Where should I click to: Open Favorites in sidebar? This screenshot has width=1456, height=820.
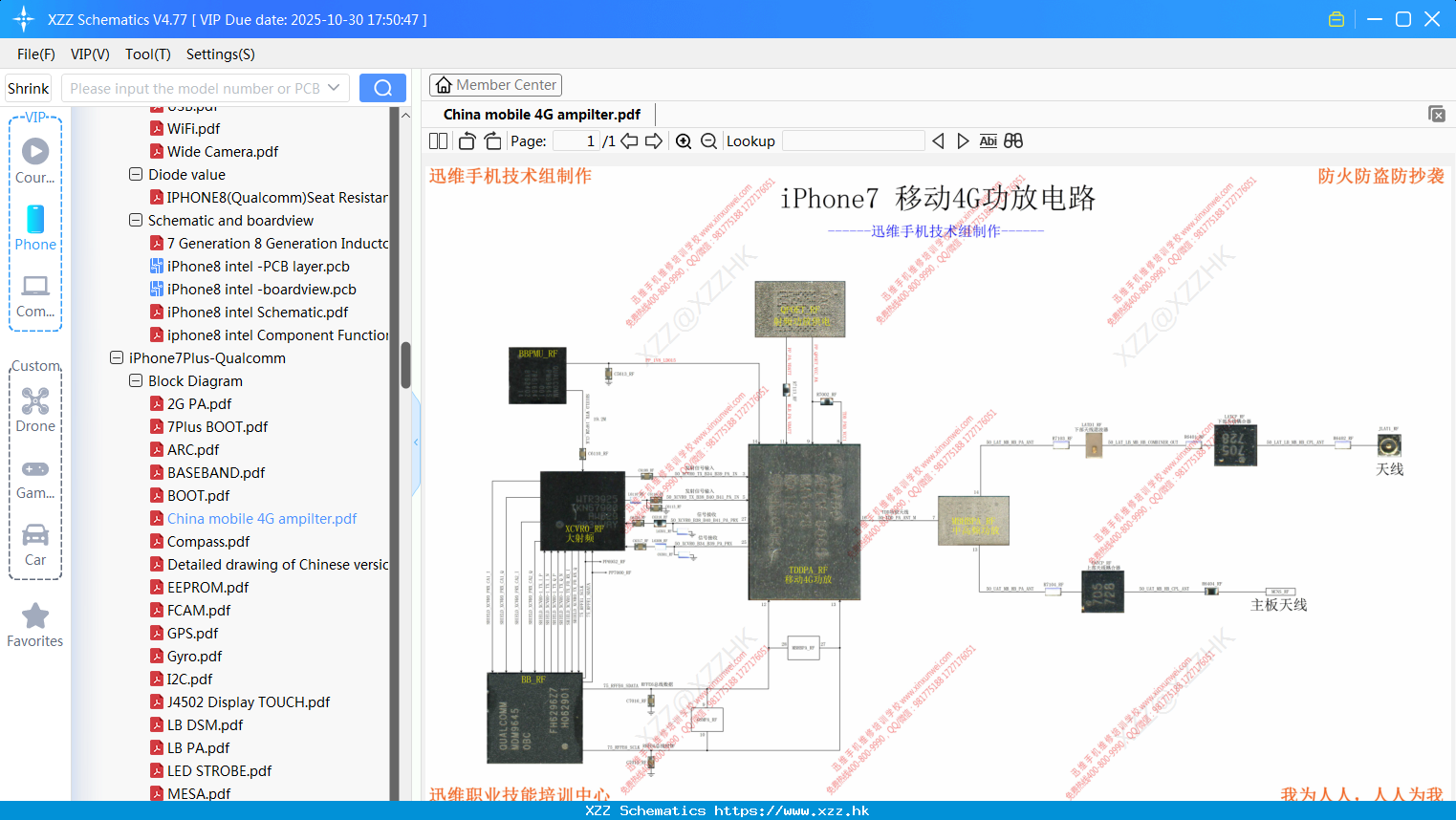(35, 626)
